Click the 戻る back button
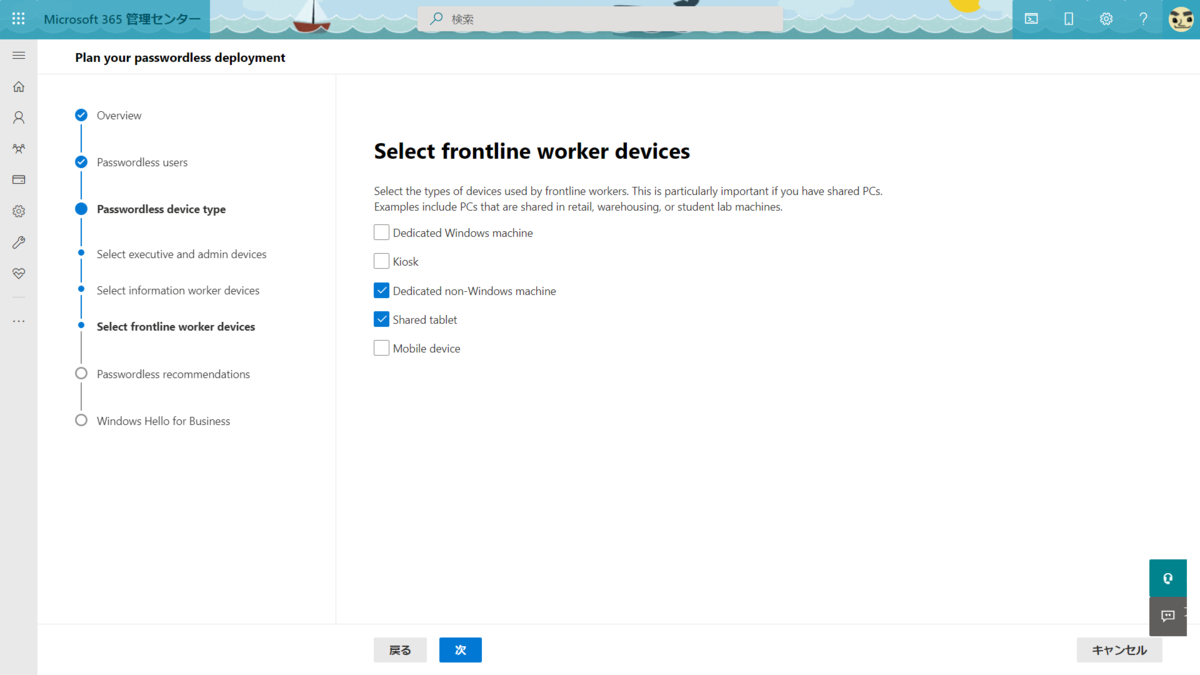 point(400,650)
